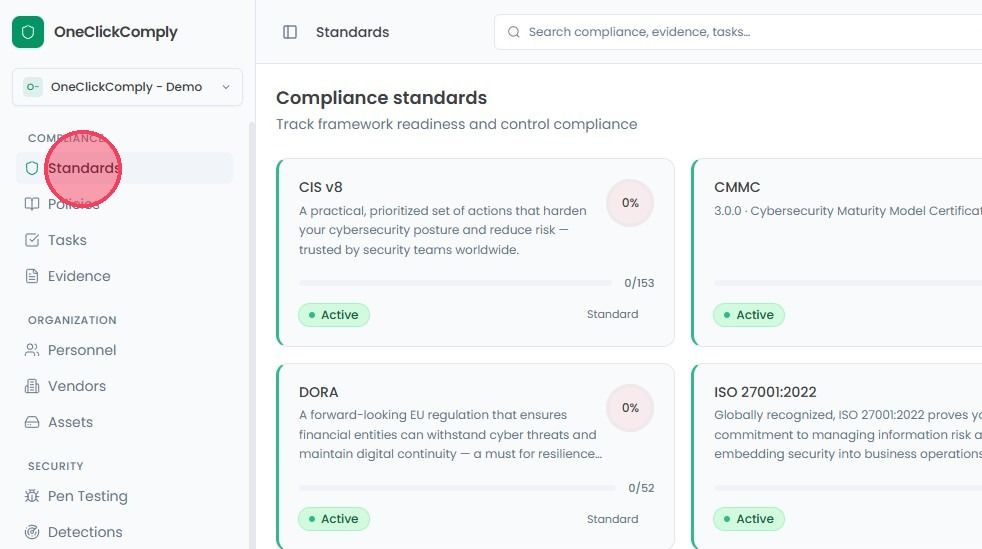This screenshot has width=982, height=549.
Task: Click the SECURITY section label
Action: click(56, 466)
